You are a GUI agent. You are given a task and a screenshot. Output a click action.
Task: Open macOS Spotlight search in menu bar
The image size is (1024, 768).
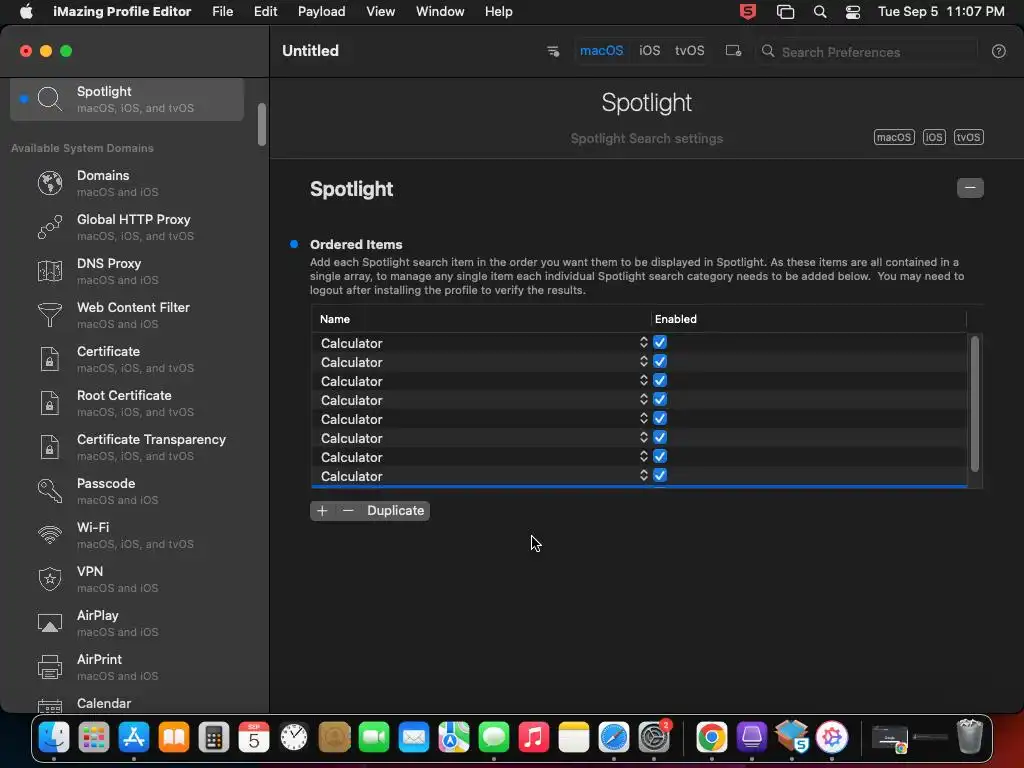tap(820, 12)
